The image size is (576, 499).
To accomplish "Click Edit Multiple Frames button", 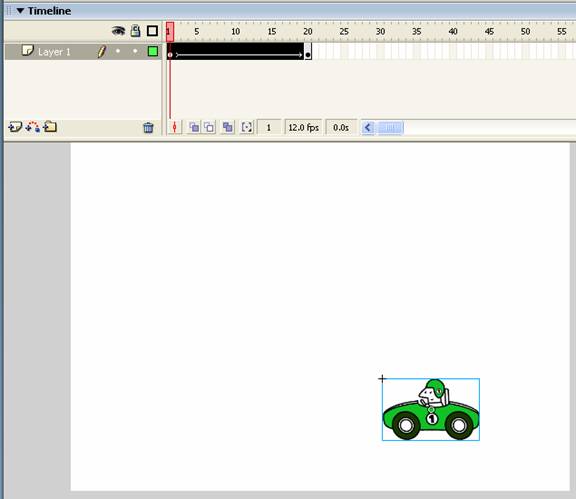I will 228,128.
